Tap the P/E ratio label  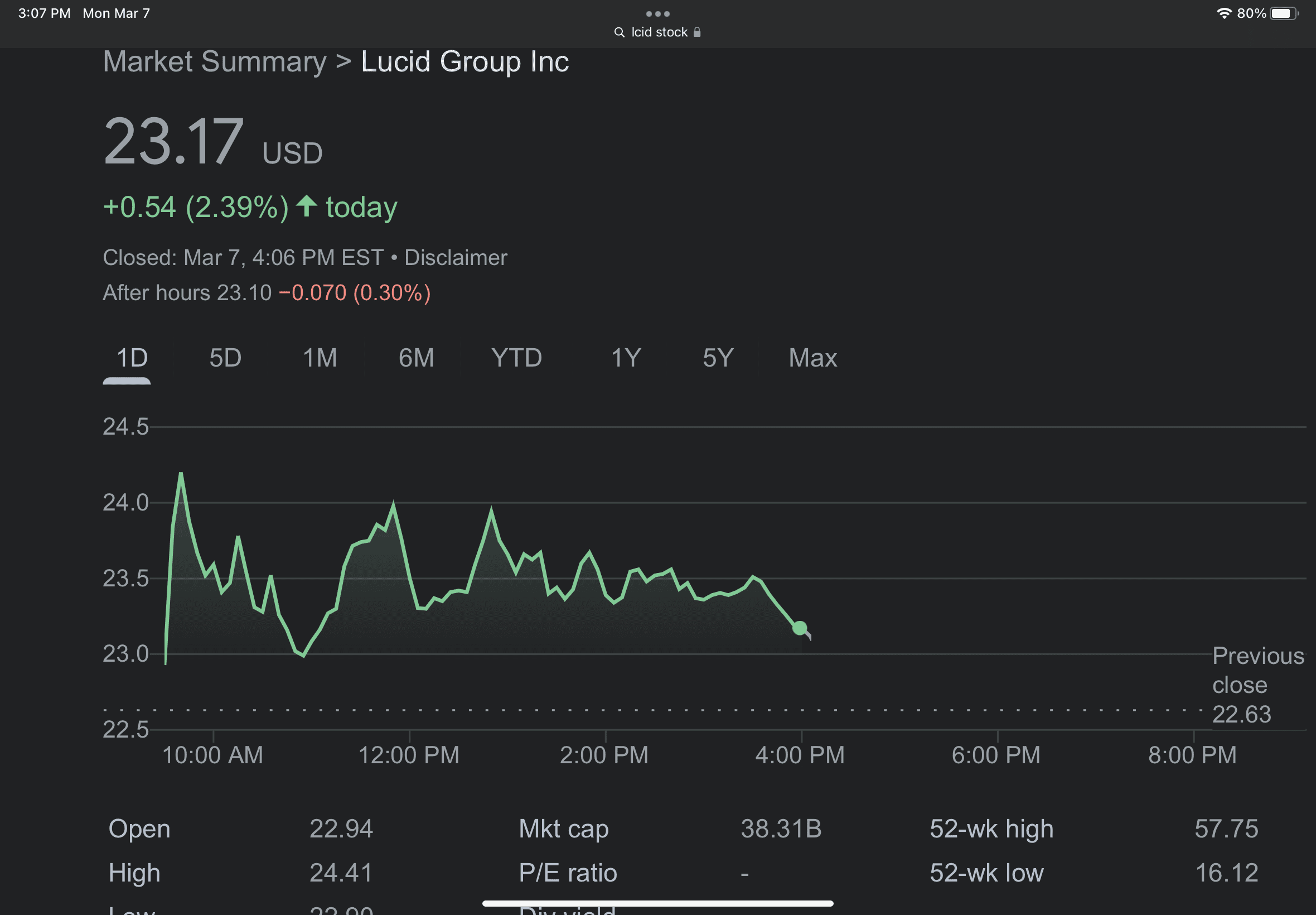point(568,873)
